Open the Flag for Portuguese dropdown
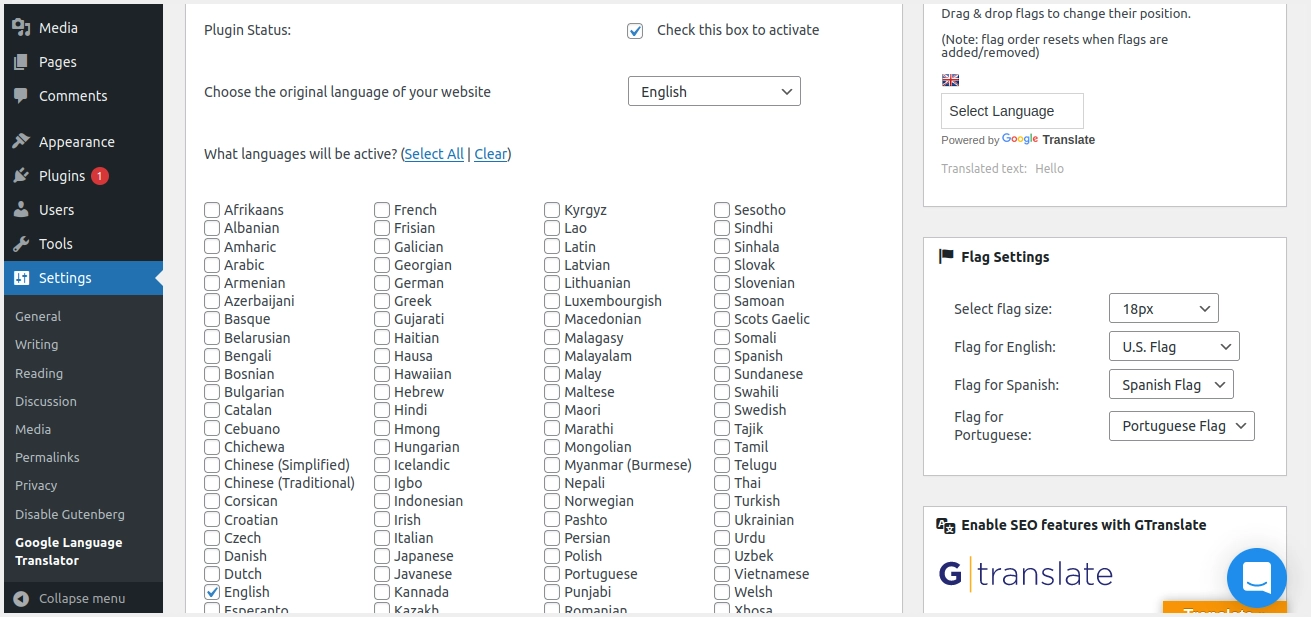This screenshot has width=1311, height=617. [x=1181, y=426]
